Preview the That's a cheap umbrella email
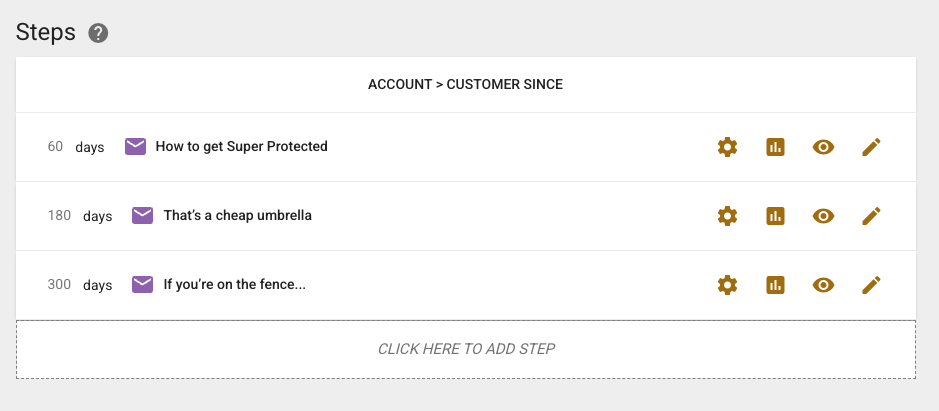Viewport: 939px width, 411px height. [x=823, y=216]
